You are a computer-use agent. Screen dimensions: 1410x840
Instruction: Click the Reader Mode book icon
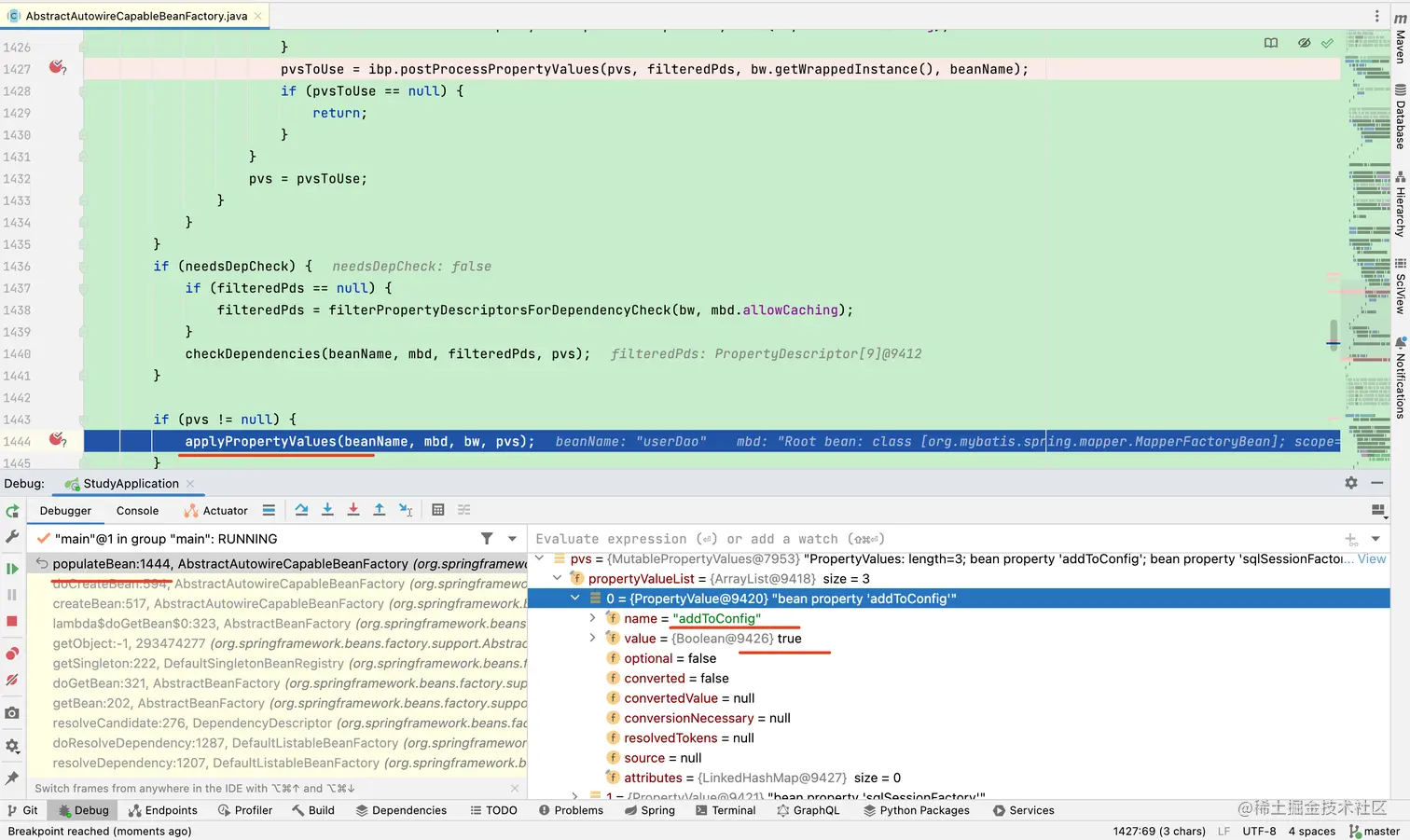(1271, 43)
